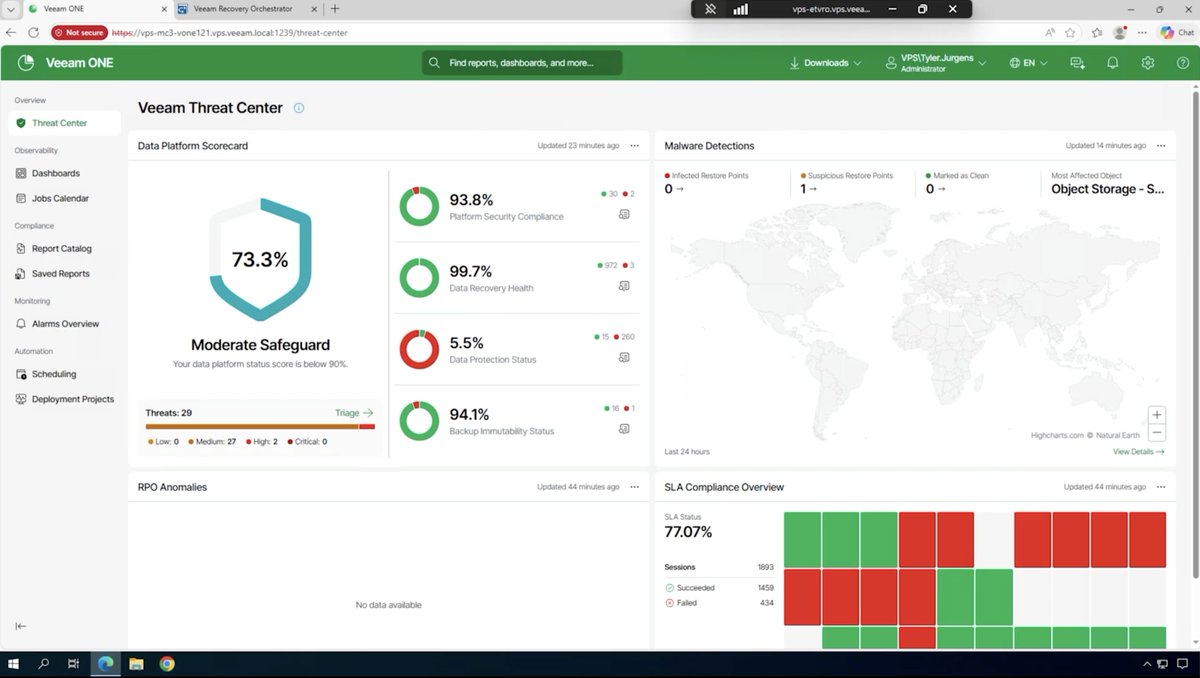Image resolution: width=1200 pixels, height=678 pixels.
Task: Click info icon next to Veeam Threat Center
Action: click(x=299, y=108)
